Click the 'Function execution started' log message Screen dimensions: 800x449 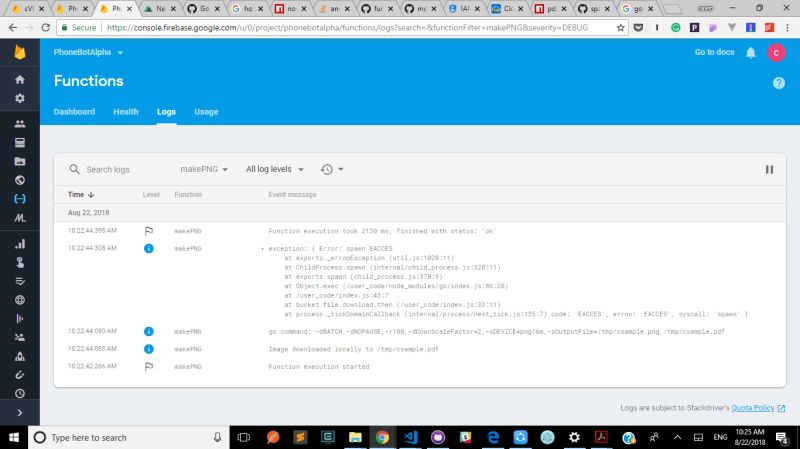pos(319,366)
